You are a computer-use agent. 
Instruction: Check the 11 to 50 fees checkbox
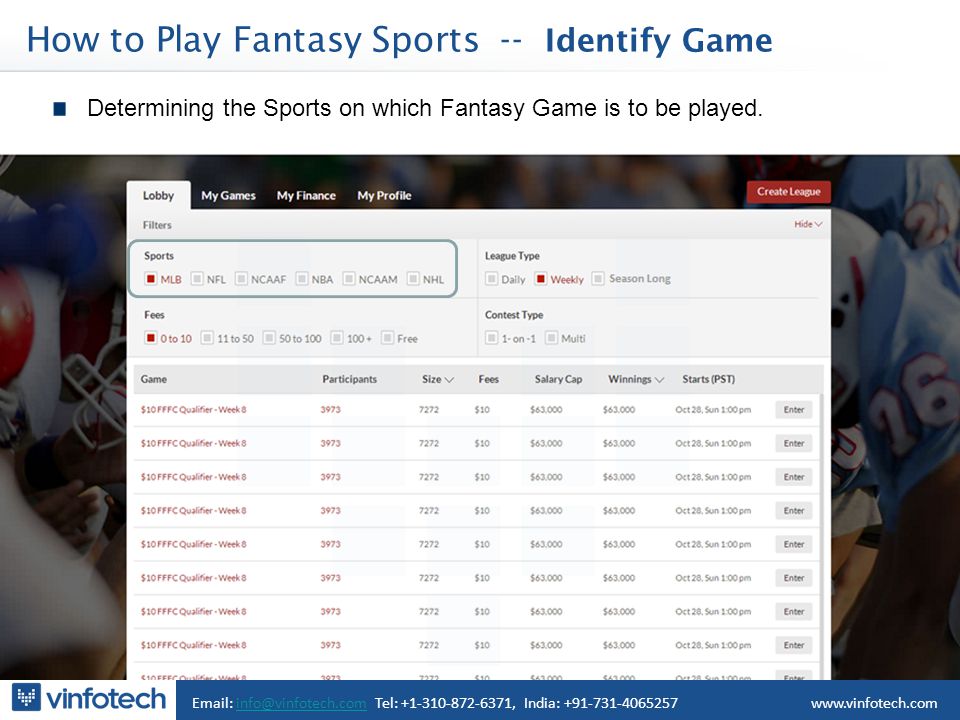(x=207, y=338)
